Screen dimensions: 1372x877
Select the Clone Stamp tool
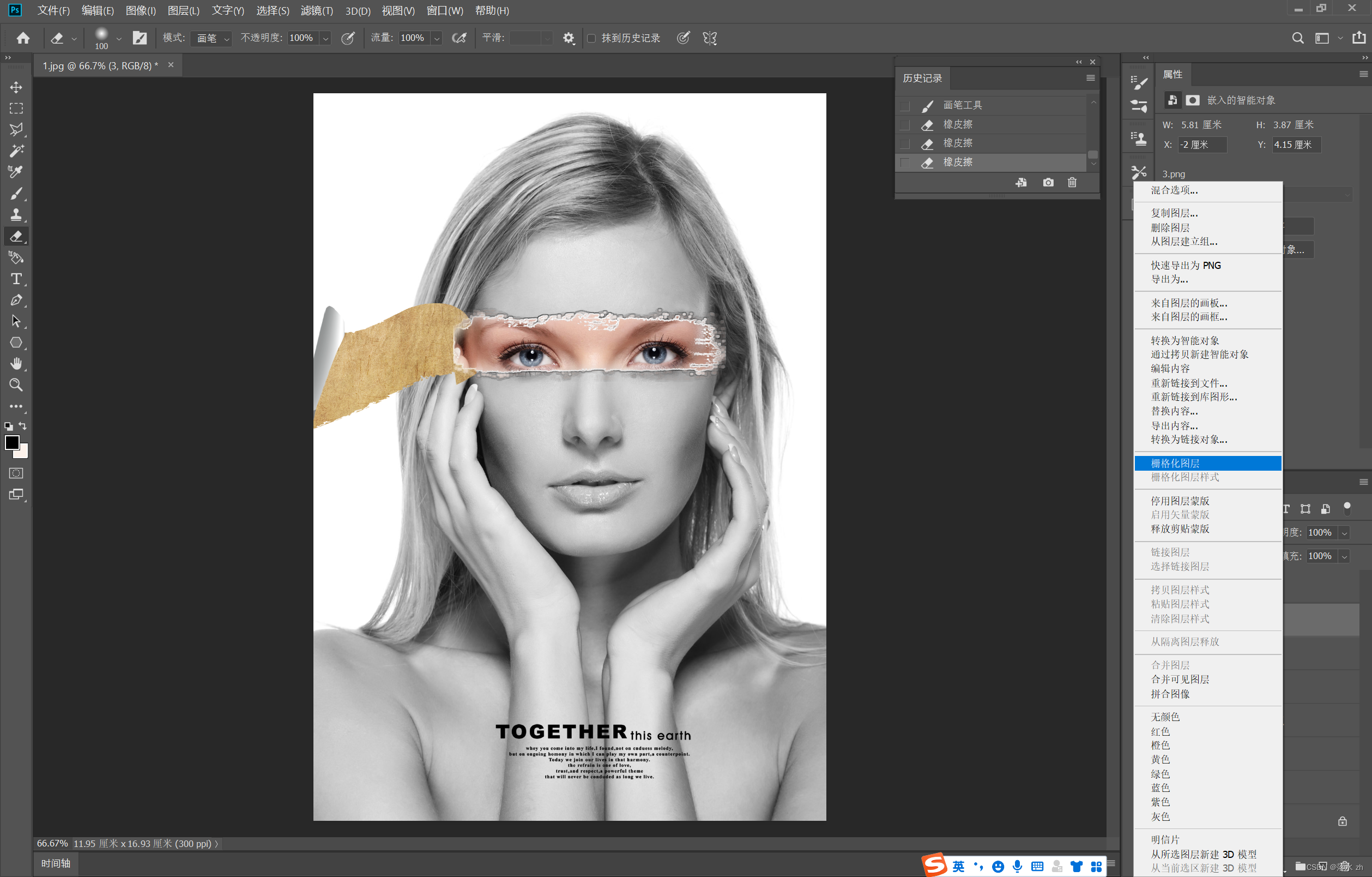(16, 214)
